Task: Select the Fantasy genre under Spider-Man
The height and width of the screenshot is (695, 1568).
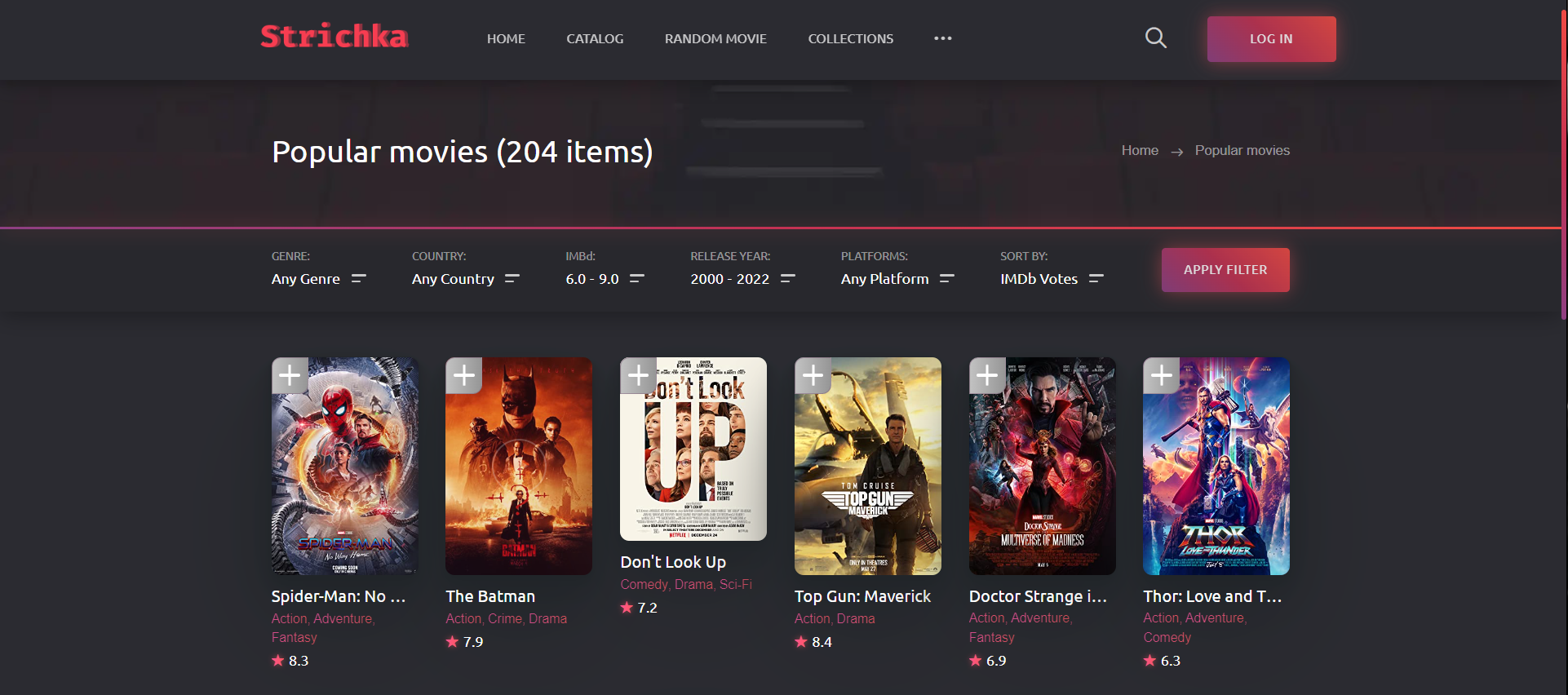Action: point(294,638)
